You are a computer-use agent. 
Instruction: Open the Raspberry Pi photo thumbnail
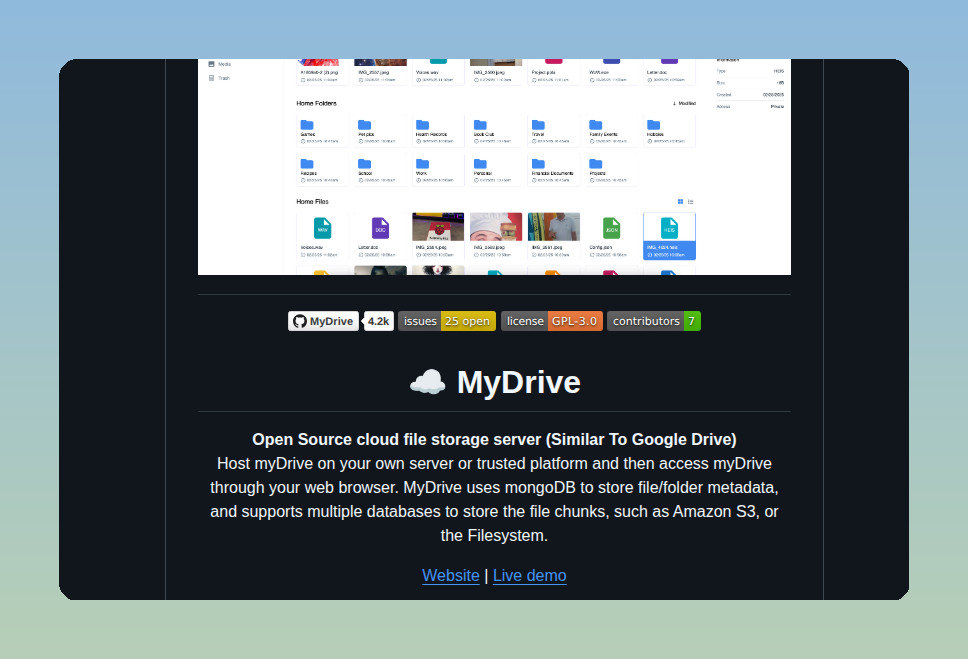click(x=438, y=227)
